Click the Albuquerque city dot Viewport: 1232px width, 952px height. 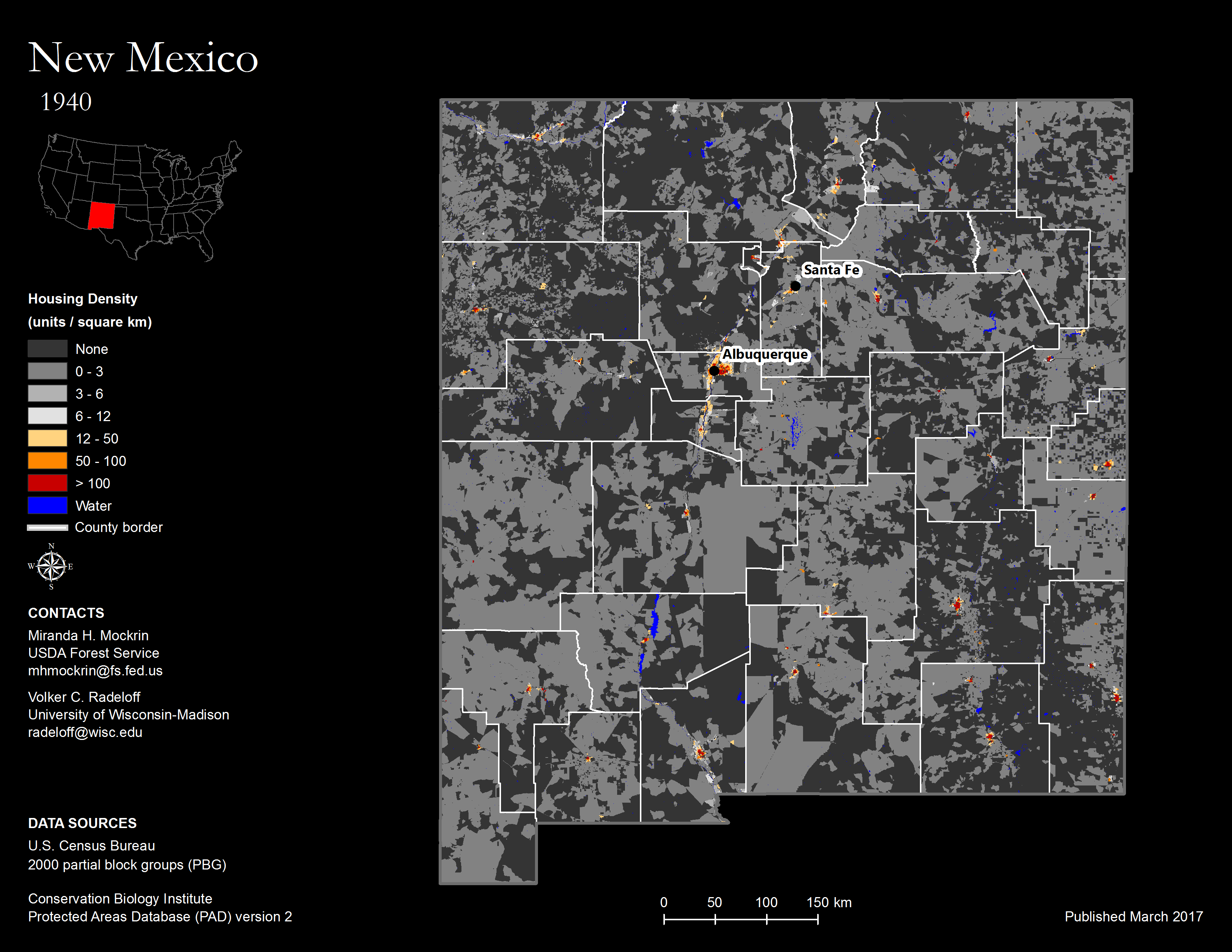(714, 371)
